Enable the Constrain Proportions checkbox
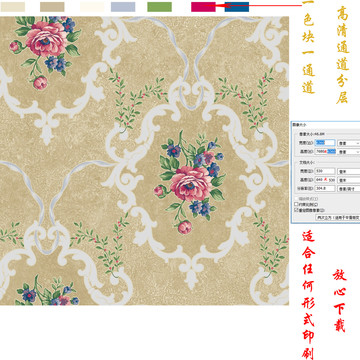The image size is (360, 360). [296, 204]
